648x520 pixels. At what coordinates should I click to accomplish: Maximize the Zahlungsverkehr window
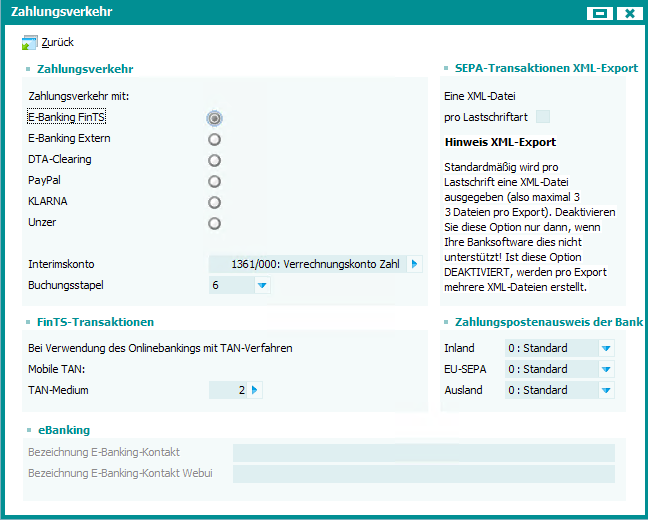tap(600, 13)
